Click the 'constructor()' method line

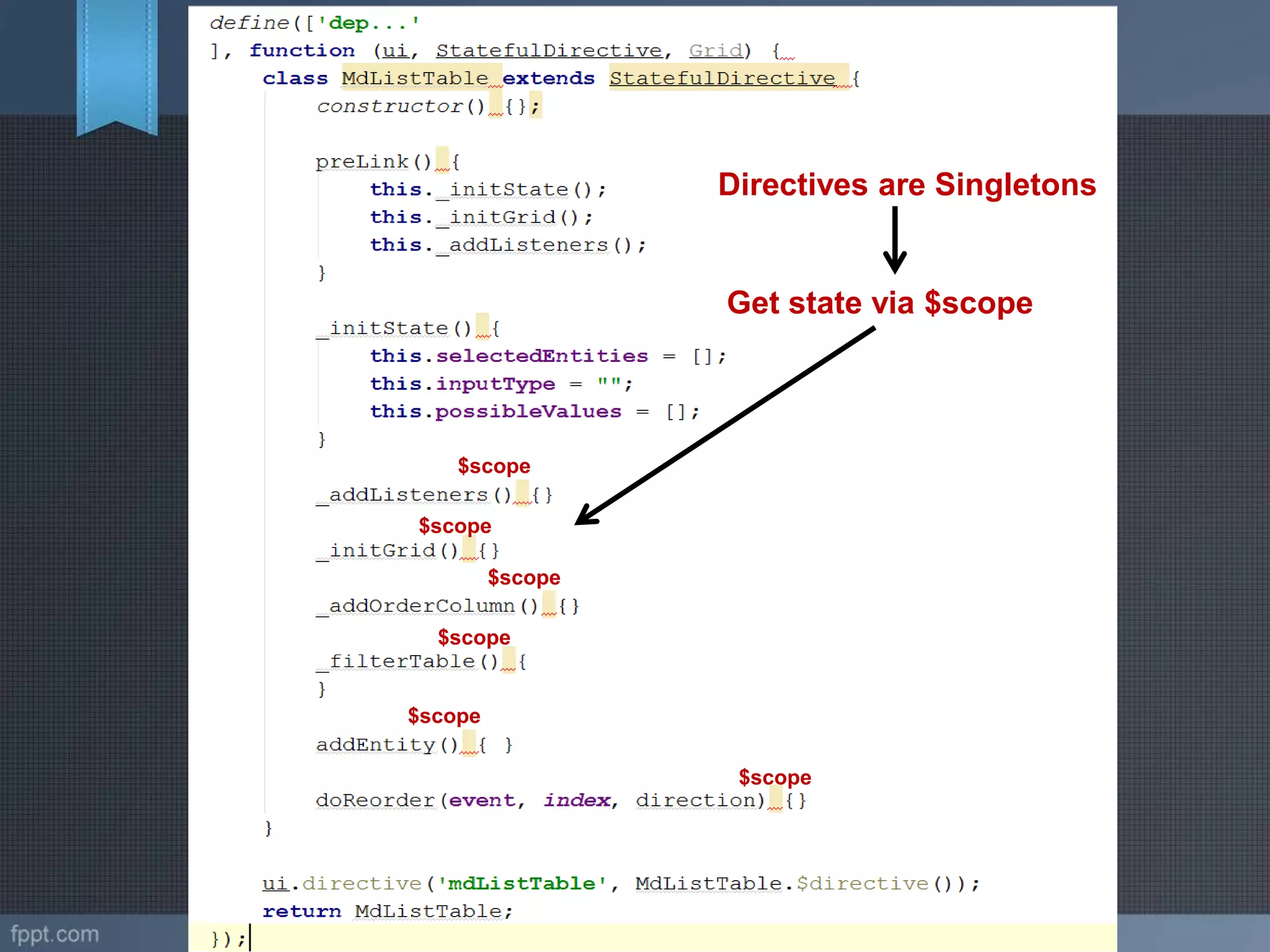428,106
